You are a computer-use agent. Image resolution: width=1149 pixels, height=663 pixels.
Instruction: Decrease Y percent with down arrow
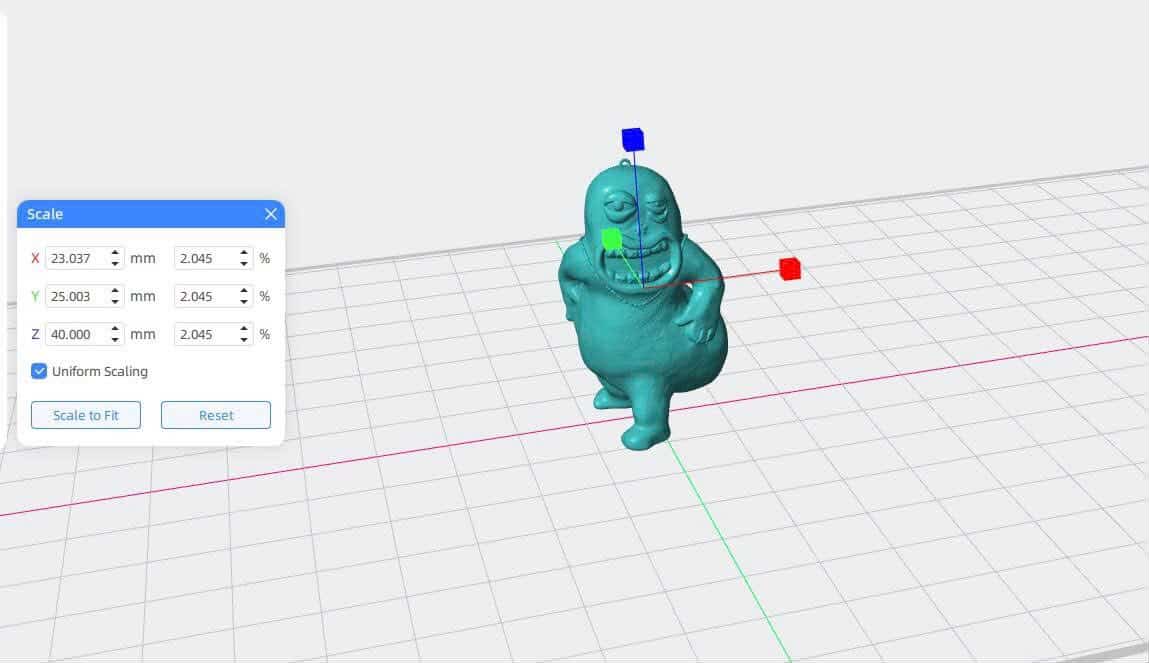coord(244,301)
